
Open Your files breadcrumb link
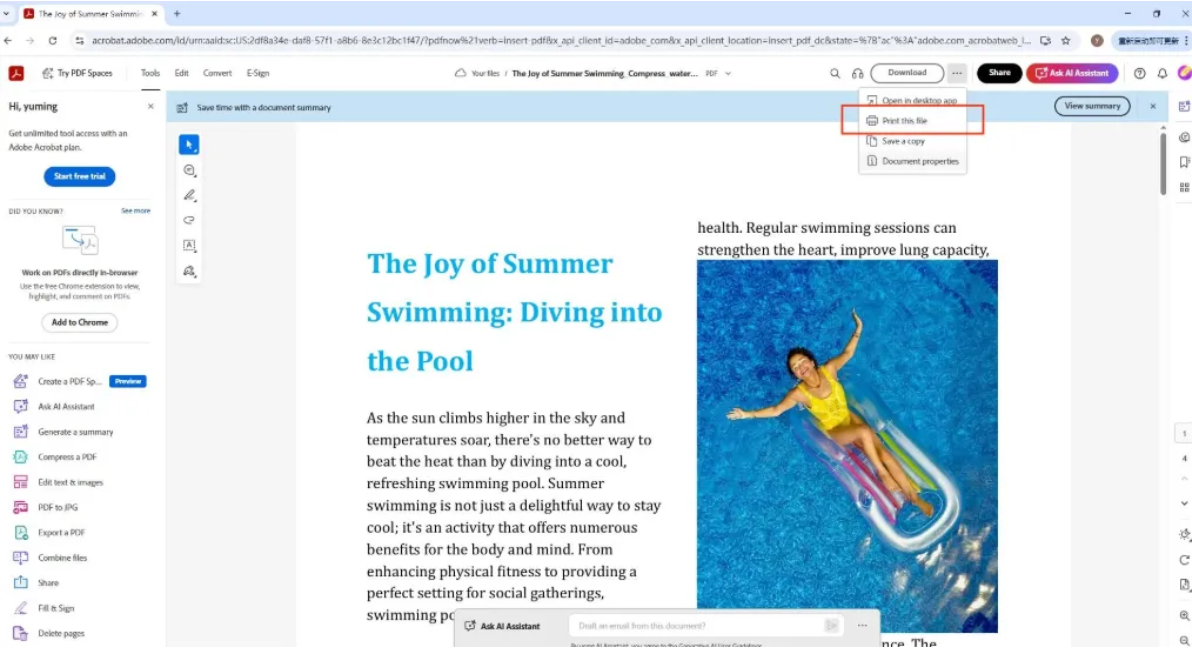click(x=485, y=74)
